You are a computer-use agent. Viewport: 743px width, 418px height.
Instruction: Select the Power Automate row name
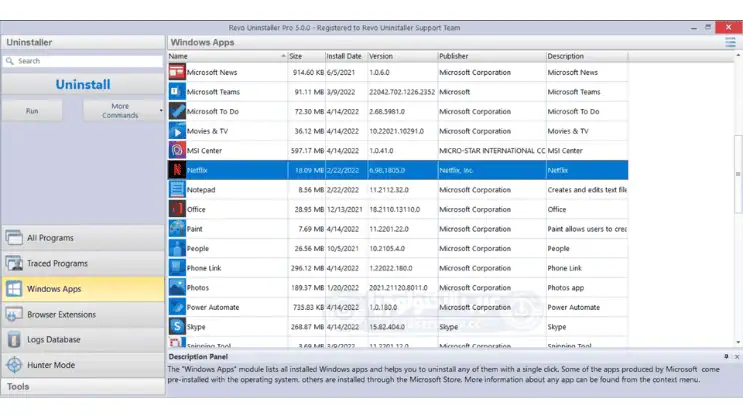(213, 307)
